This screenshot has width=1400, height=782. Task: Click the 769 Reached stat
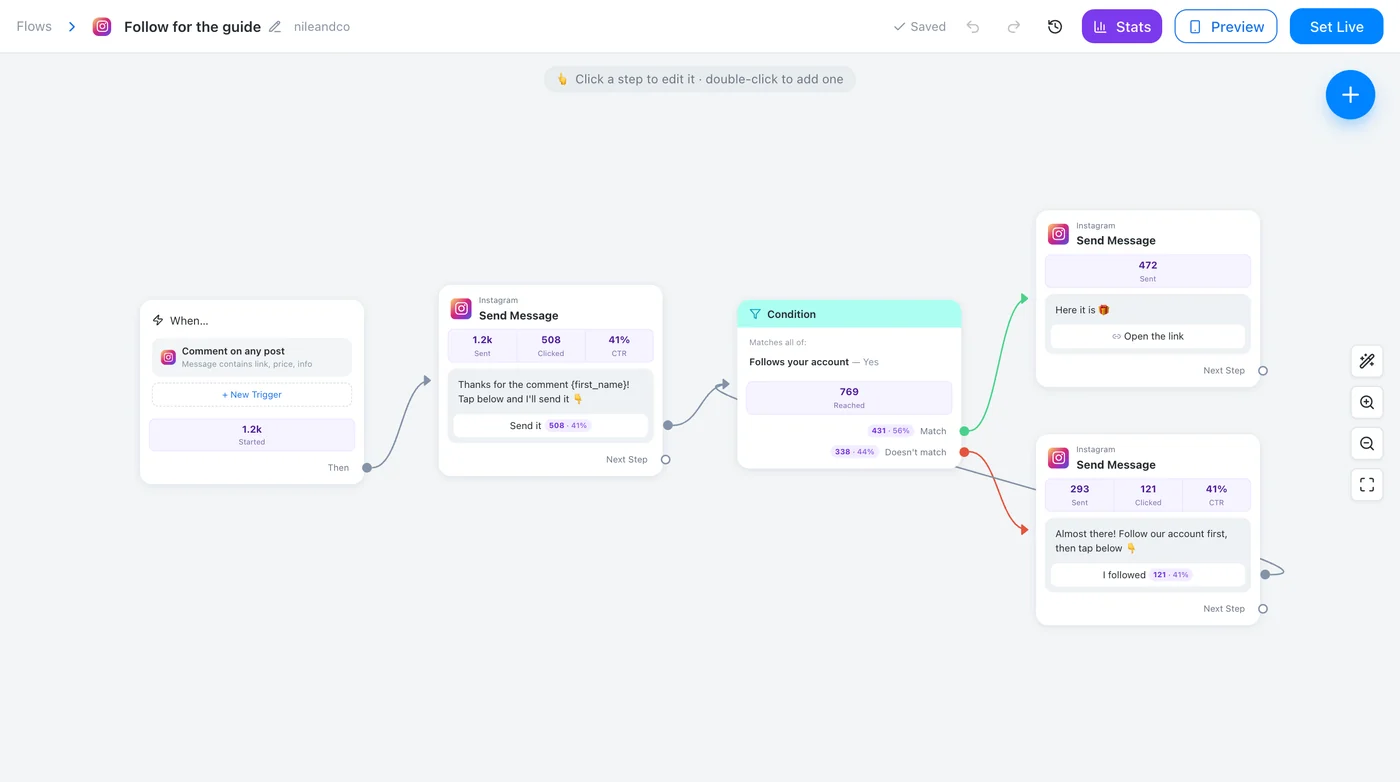[x=849, y=398]
